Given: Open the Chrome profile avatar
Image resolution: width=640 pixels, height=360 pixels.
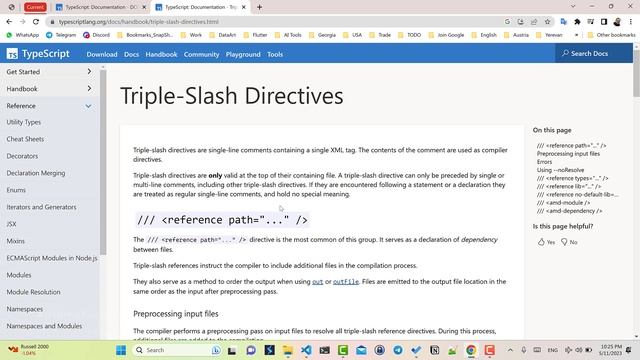Looking at the screenshot, I should tap(617, 22).
